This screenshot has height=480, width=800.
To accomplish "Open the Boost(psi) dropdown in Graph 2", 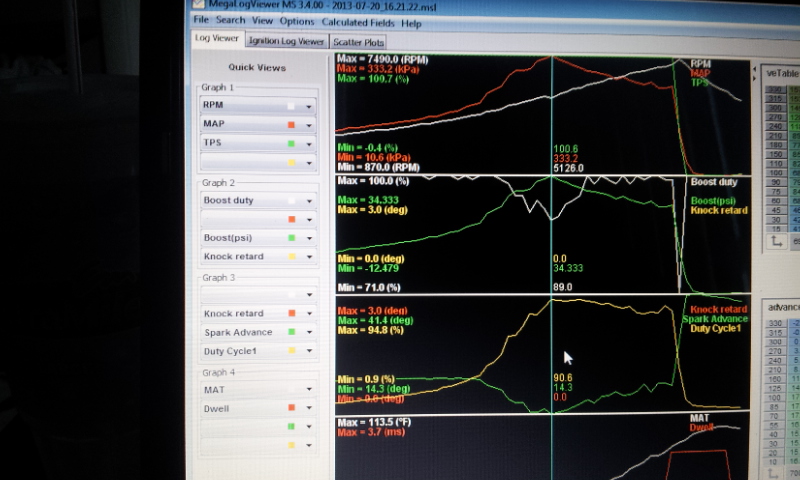I will pos(309,238).
